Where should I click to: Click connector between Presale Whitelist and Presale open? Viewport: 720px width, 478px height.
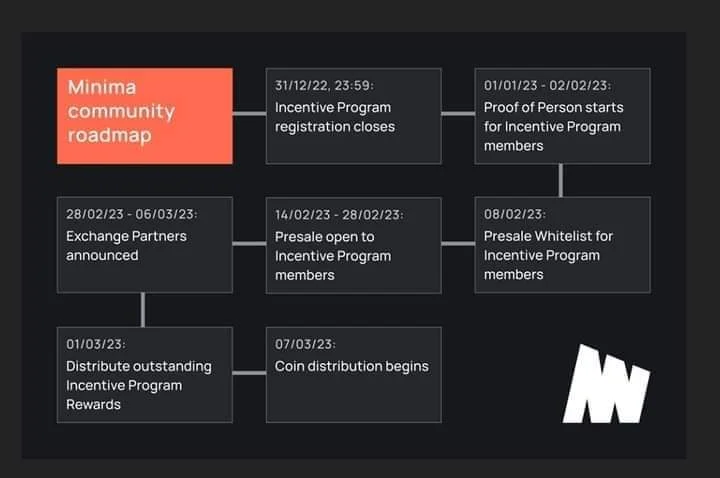(x=458, y=243)
